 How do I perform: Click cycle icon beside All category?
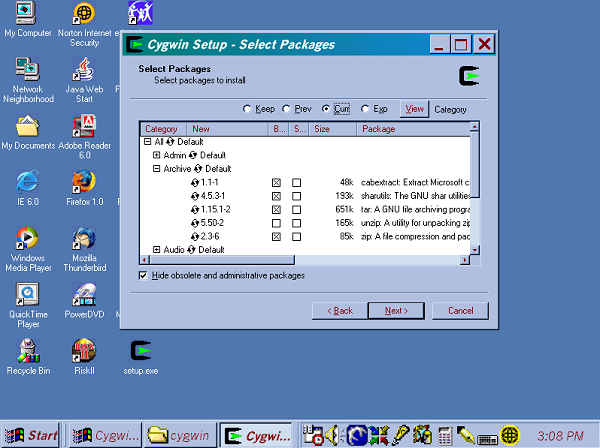(170, 142)
